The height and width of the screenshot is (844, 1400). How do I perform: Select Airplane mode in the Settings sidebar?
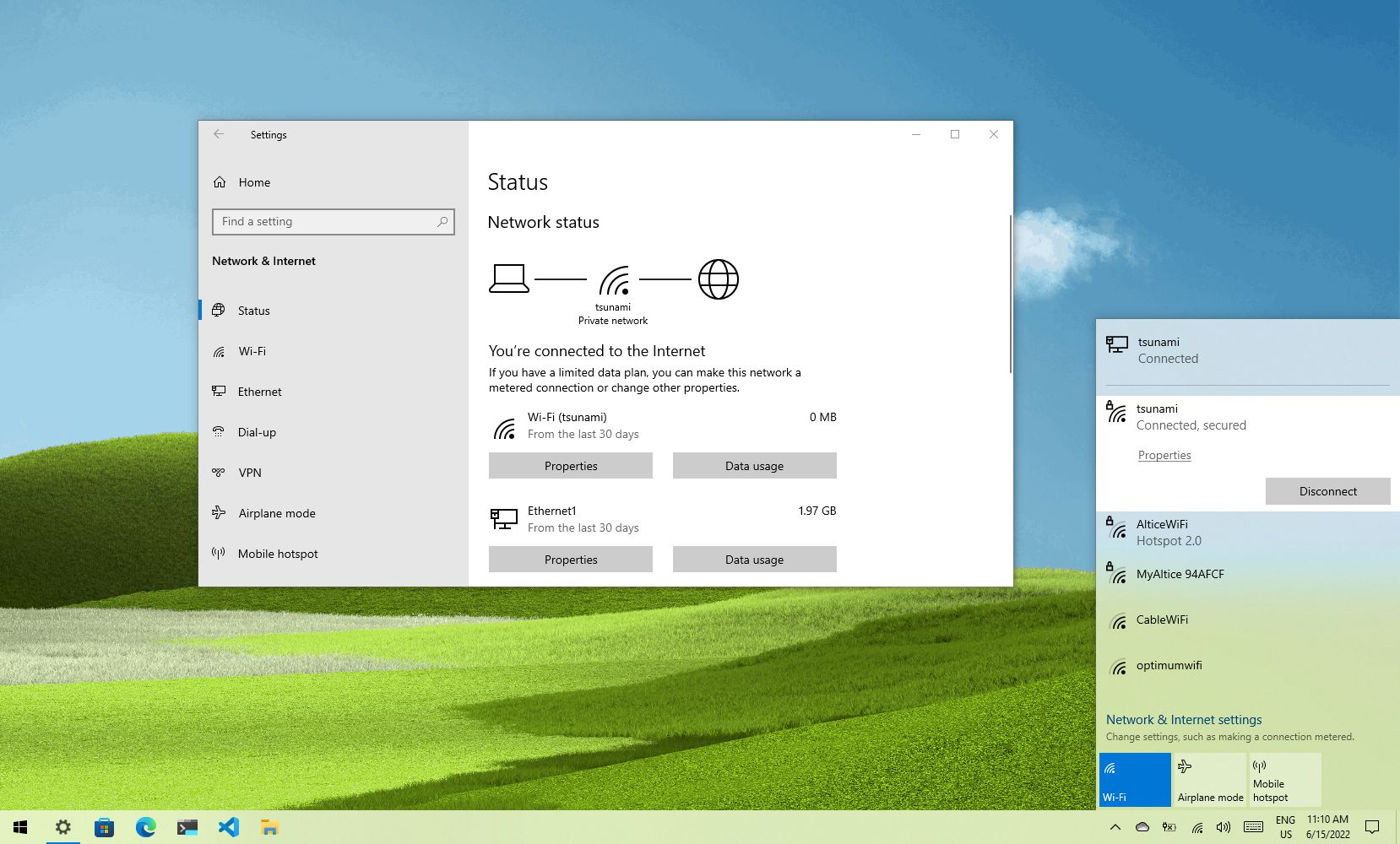[276, 513]
